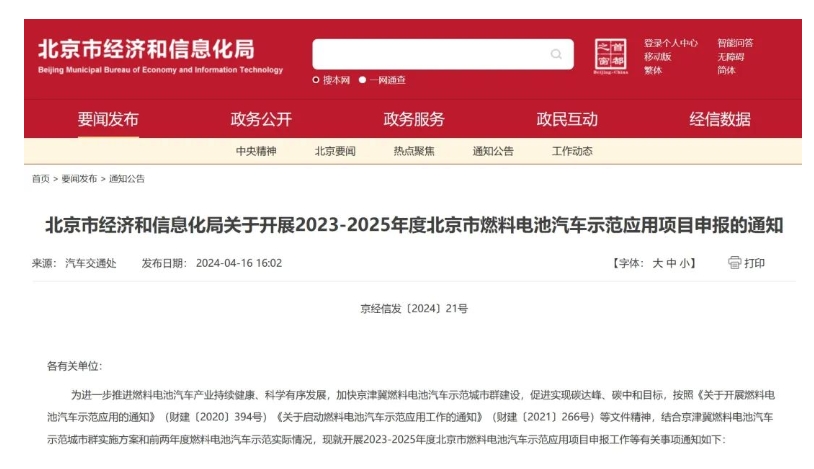Viewport: 814px width, 469px height.
Task: Expand the 政民互动 navigation menu
Action: [x=567, y=119]
